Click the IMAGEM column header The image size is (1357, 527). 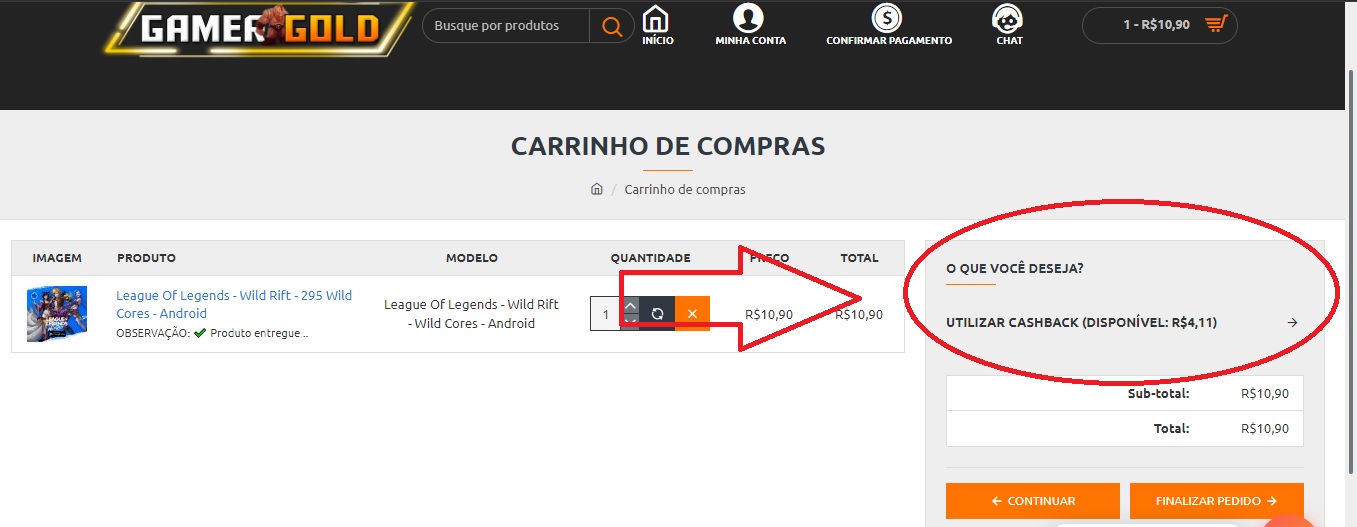coord(57,258)
